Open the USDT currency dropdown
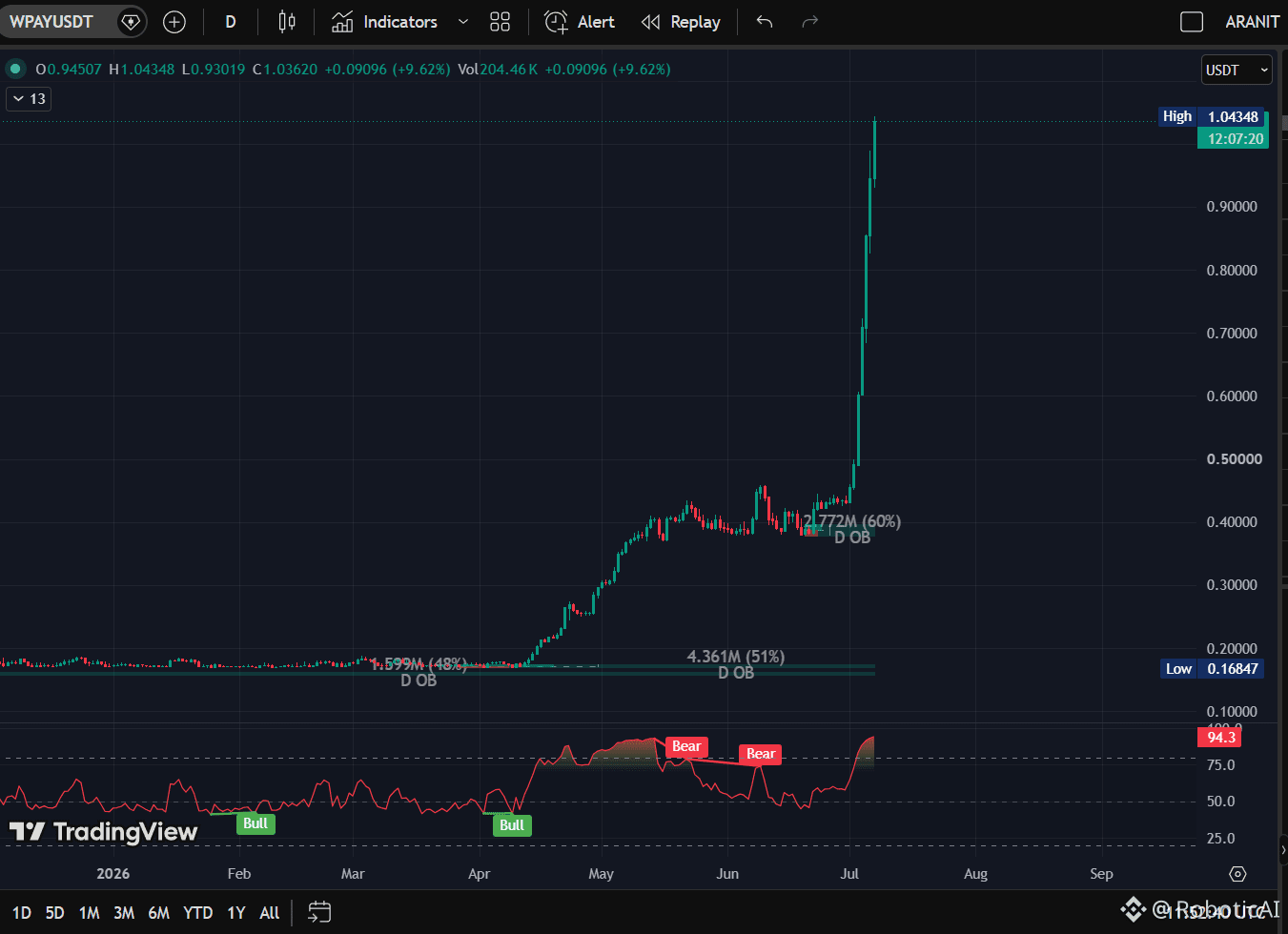Image resolution: width=1288 pixels, height=934 pixels. click(1237, 70)
